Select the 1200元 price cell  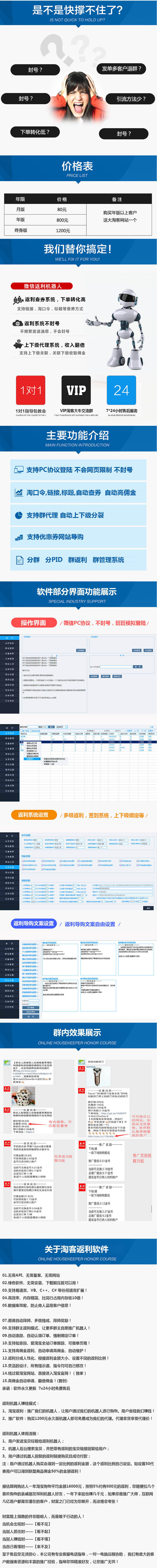pos(63,231)
